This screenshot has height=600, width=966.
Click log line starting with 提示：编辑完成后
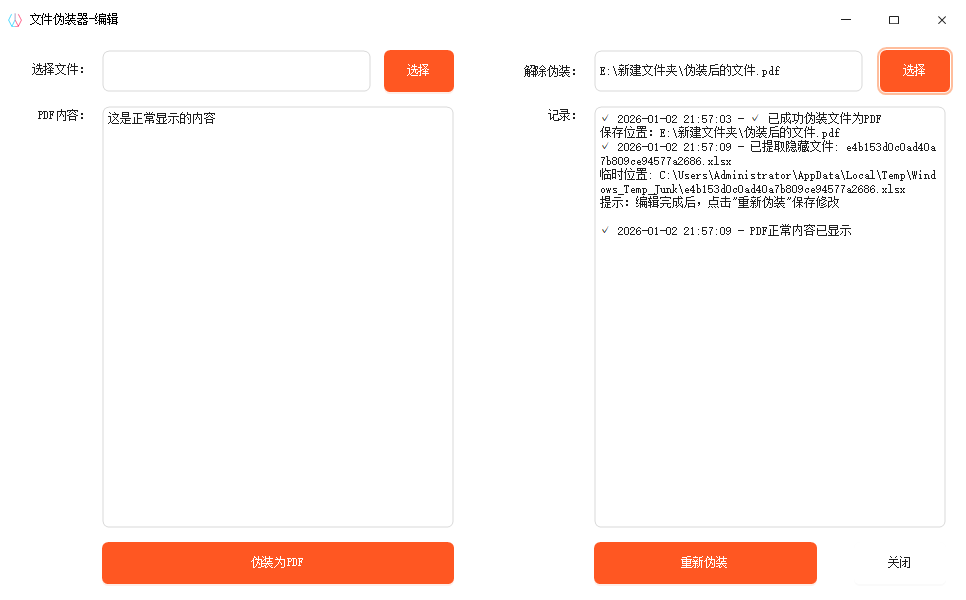tap(720, 202)
